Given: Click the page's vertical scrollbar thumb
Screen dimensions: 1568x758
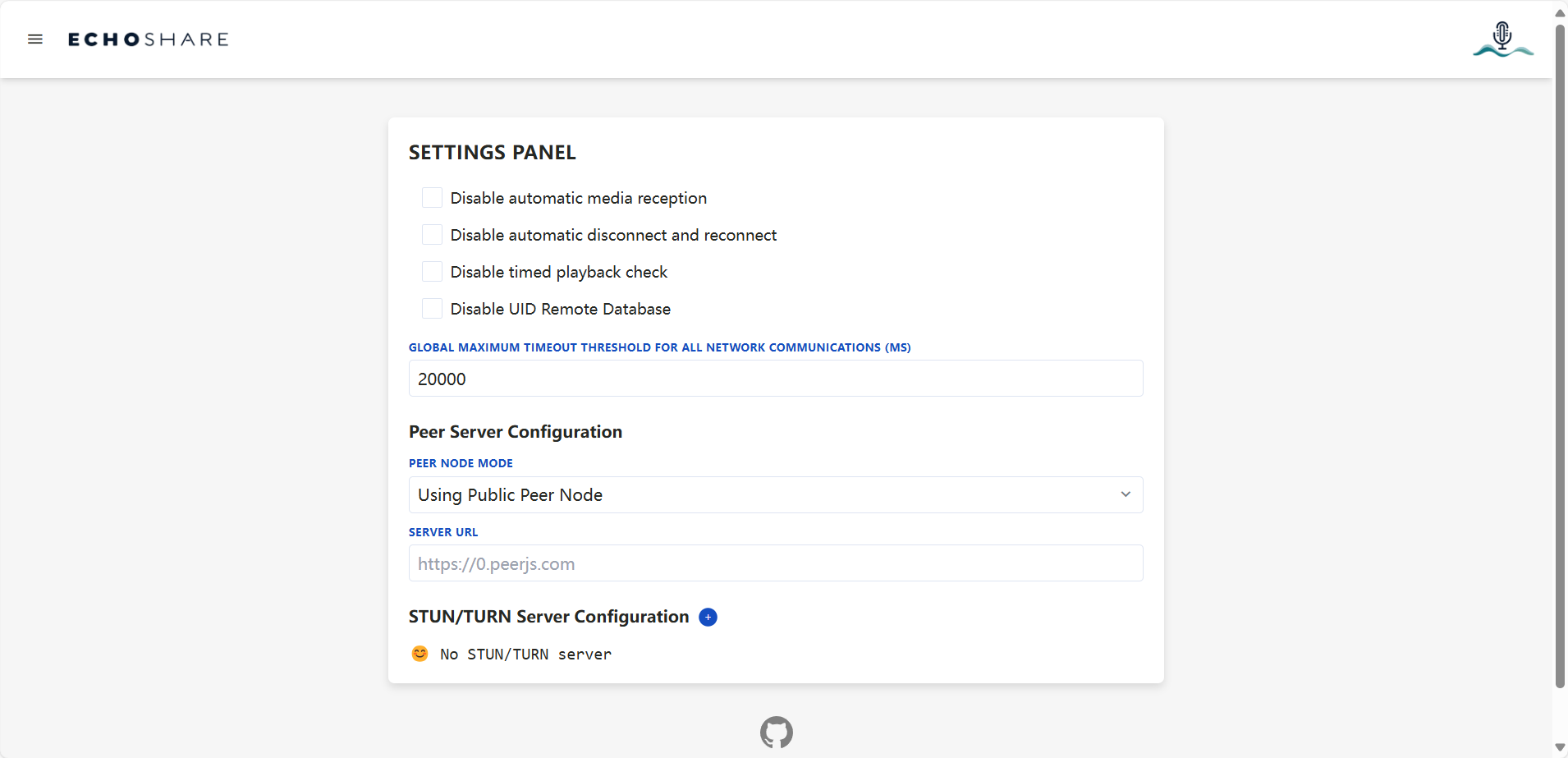Looking at the screenshot, I should (1560, 353).
